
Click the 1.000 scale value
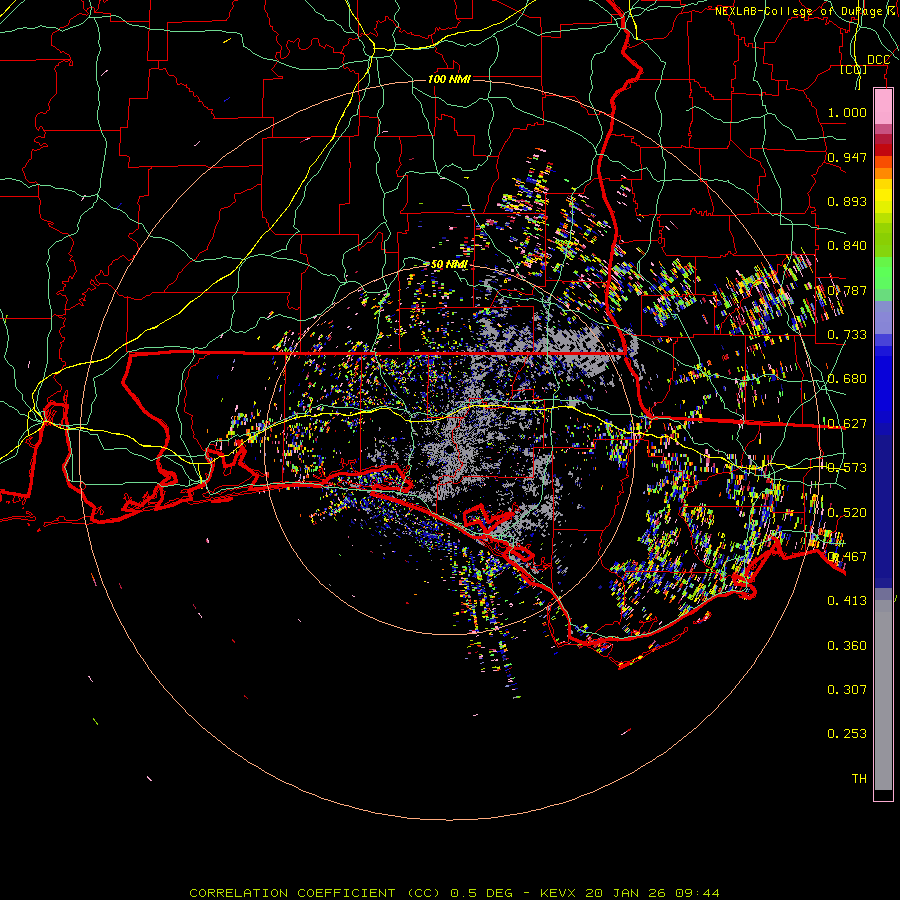(847, 112)
